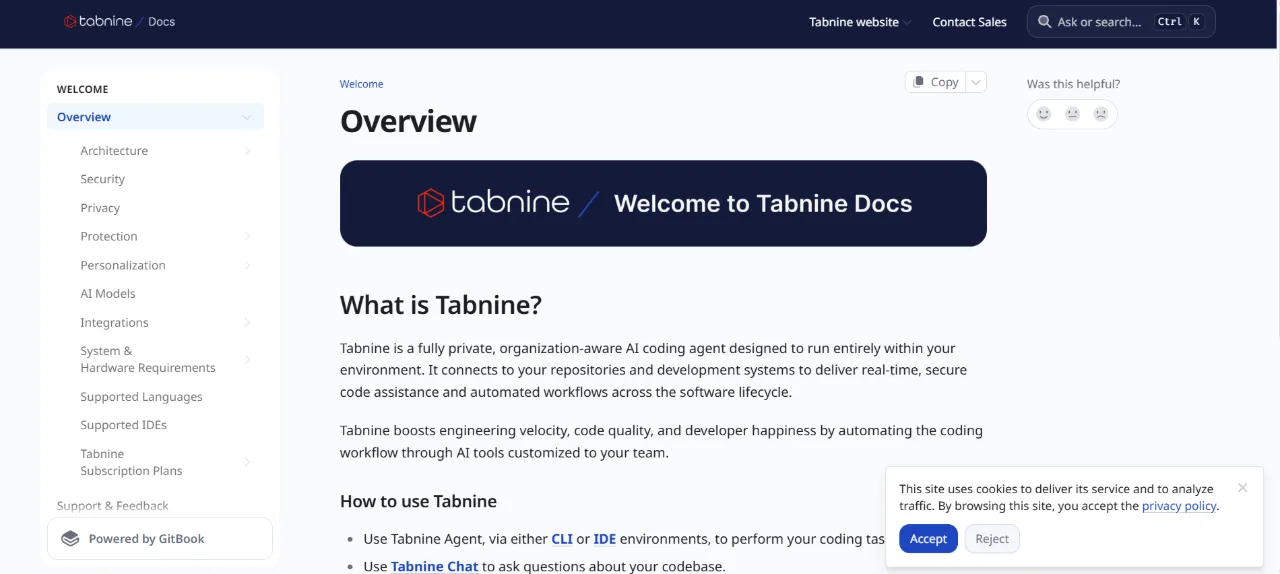Expand the Protection sidebar section
The height and width of the screenshot is (574, 1280).
pos(247,237)
